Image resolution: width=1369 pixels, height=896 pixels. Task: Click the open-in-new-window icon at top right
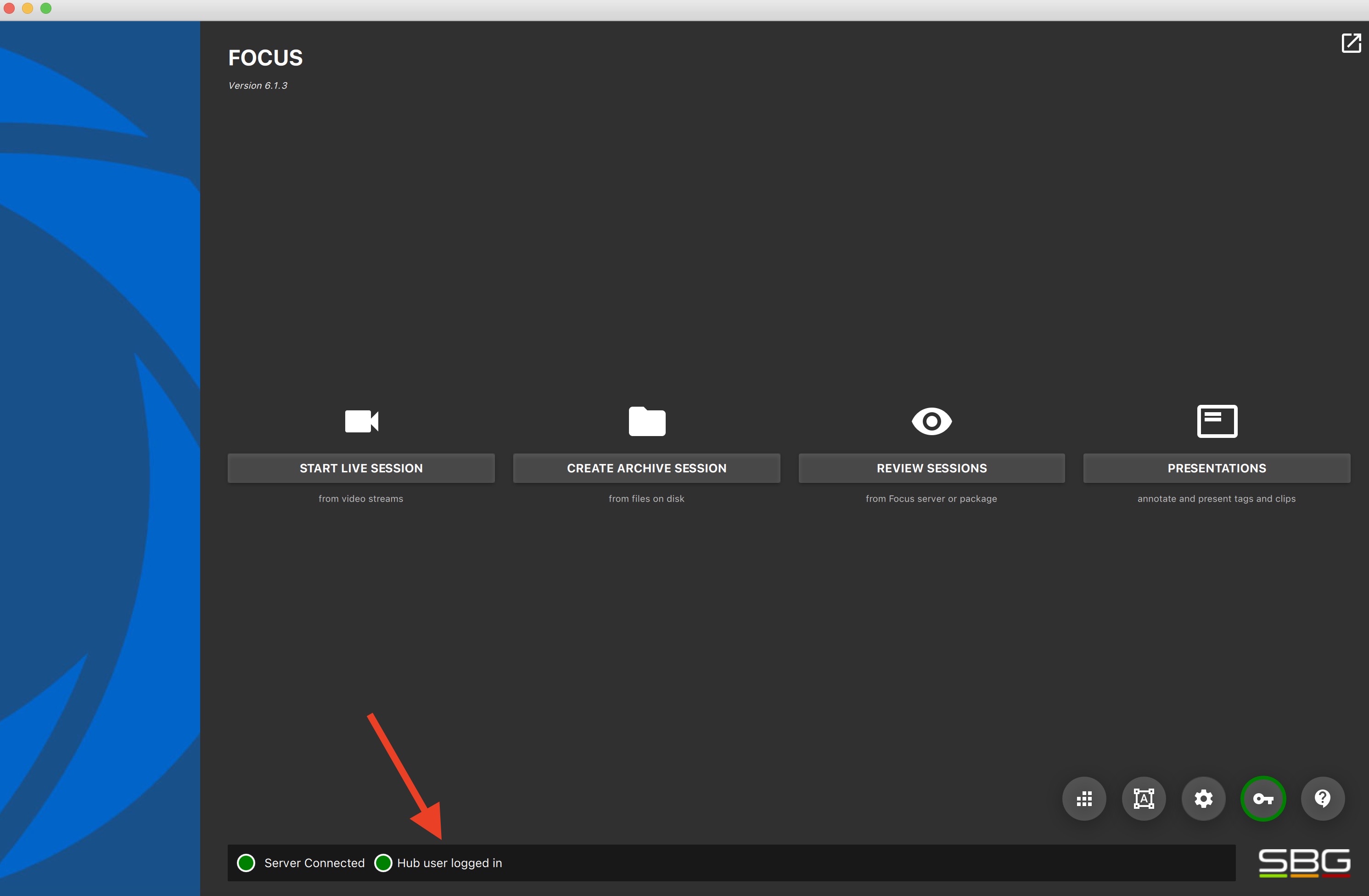coord(1351,43)
